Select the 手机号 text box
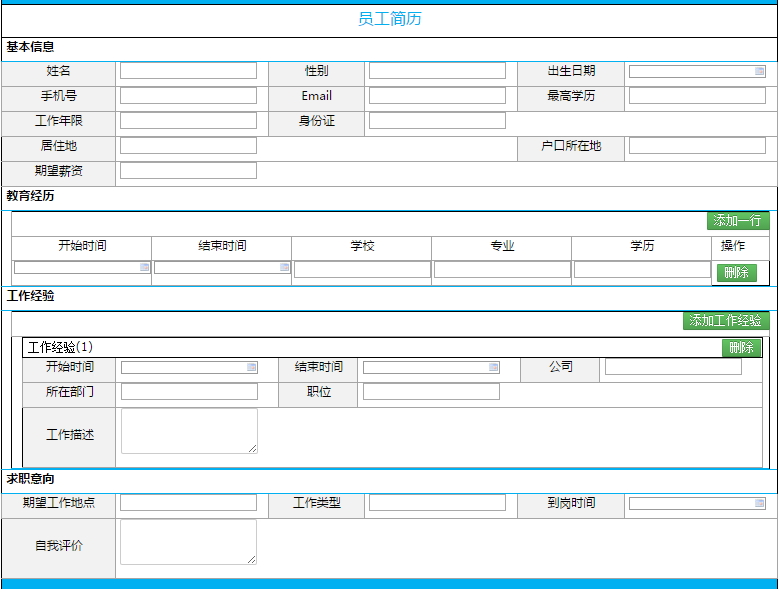The height and width of the screenshot is (593, 780). (x=188, y=96)
